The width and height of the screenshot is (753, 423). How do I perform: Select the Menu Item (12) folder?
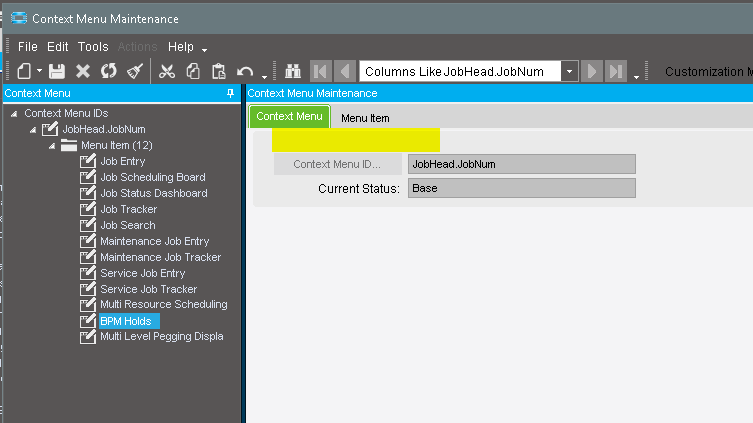[117, 145]
